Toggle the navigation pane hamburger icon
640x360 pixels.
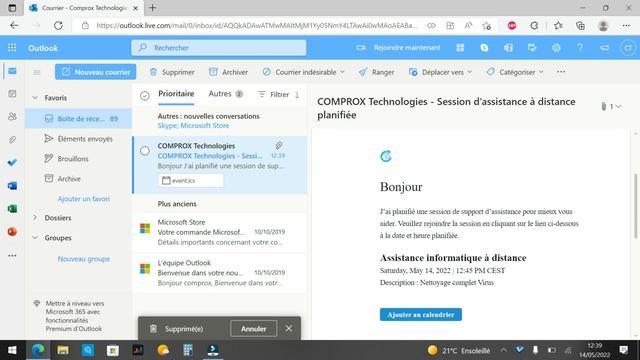point(37,72)
